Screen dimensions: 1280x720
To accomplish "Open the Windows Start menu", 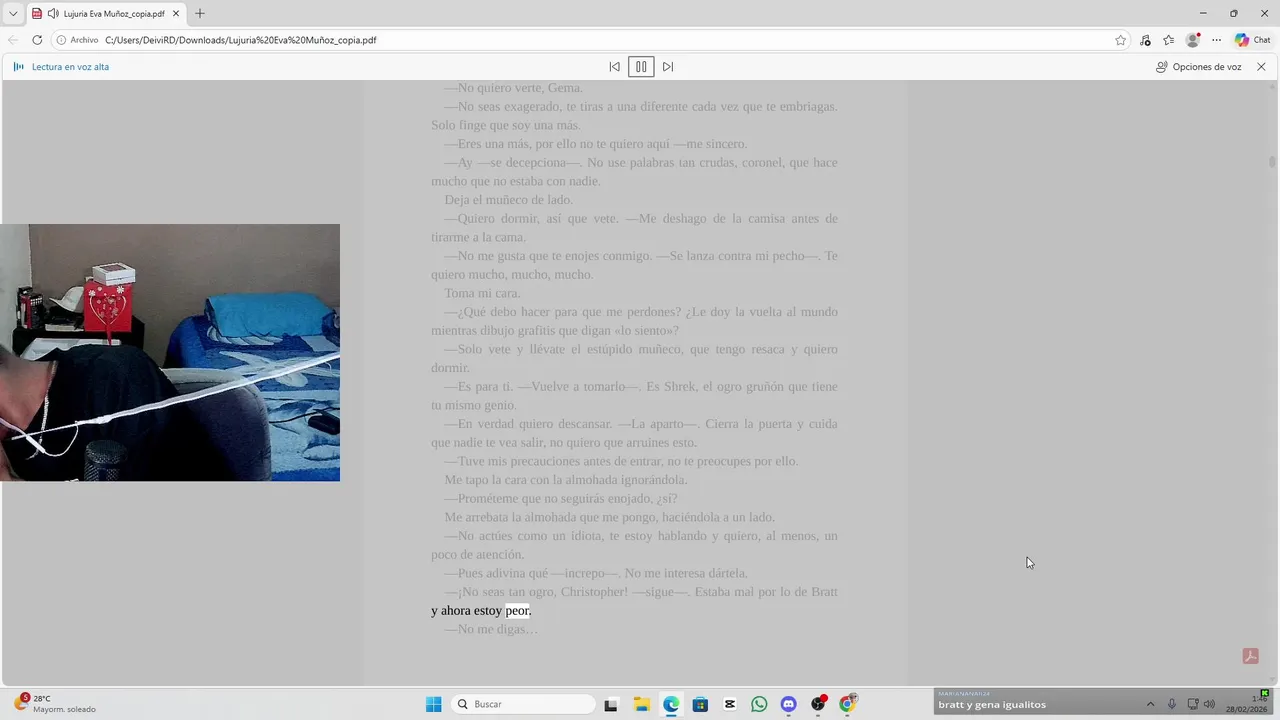I will tap(433, 704).
